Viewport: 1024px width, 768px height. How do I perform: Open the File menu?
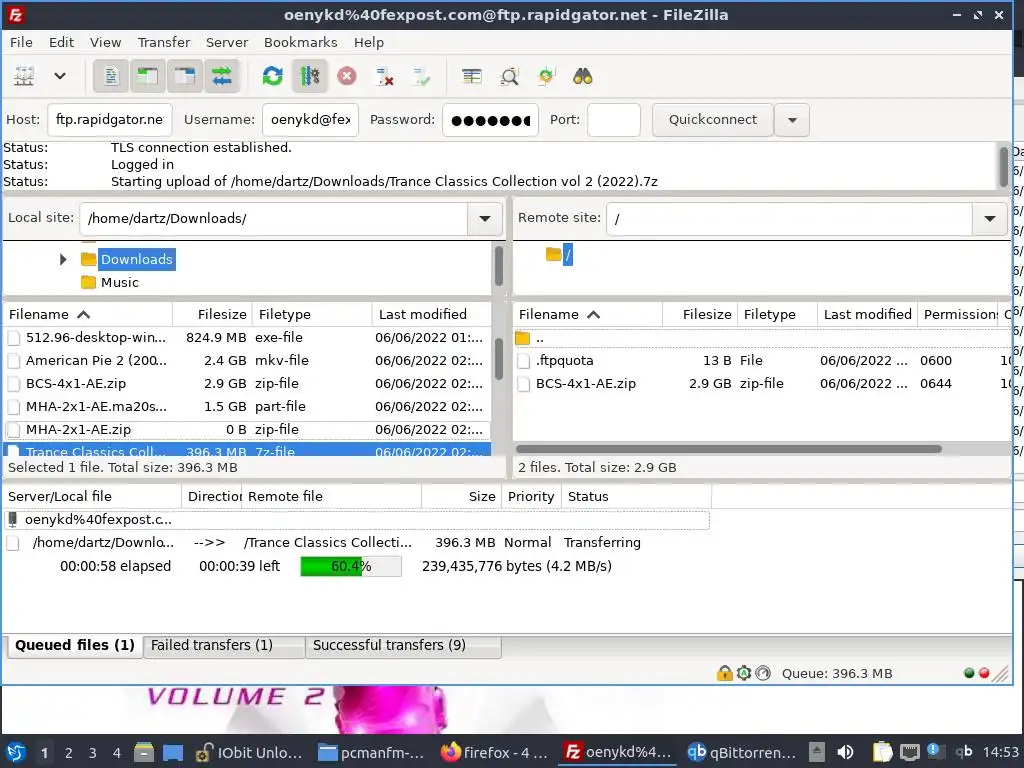pos(21,42)
